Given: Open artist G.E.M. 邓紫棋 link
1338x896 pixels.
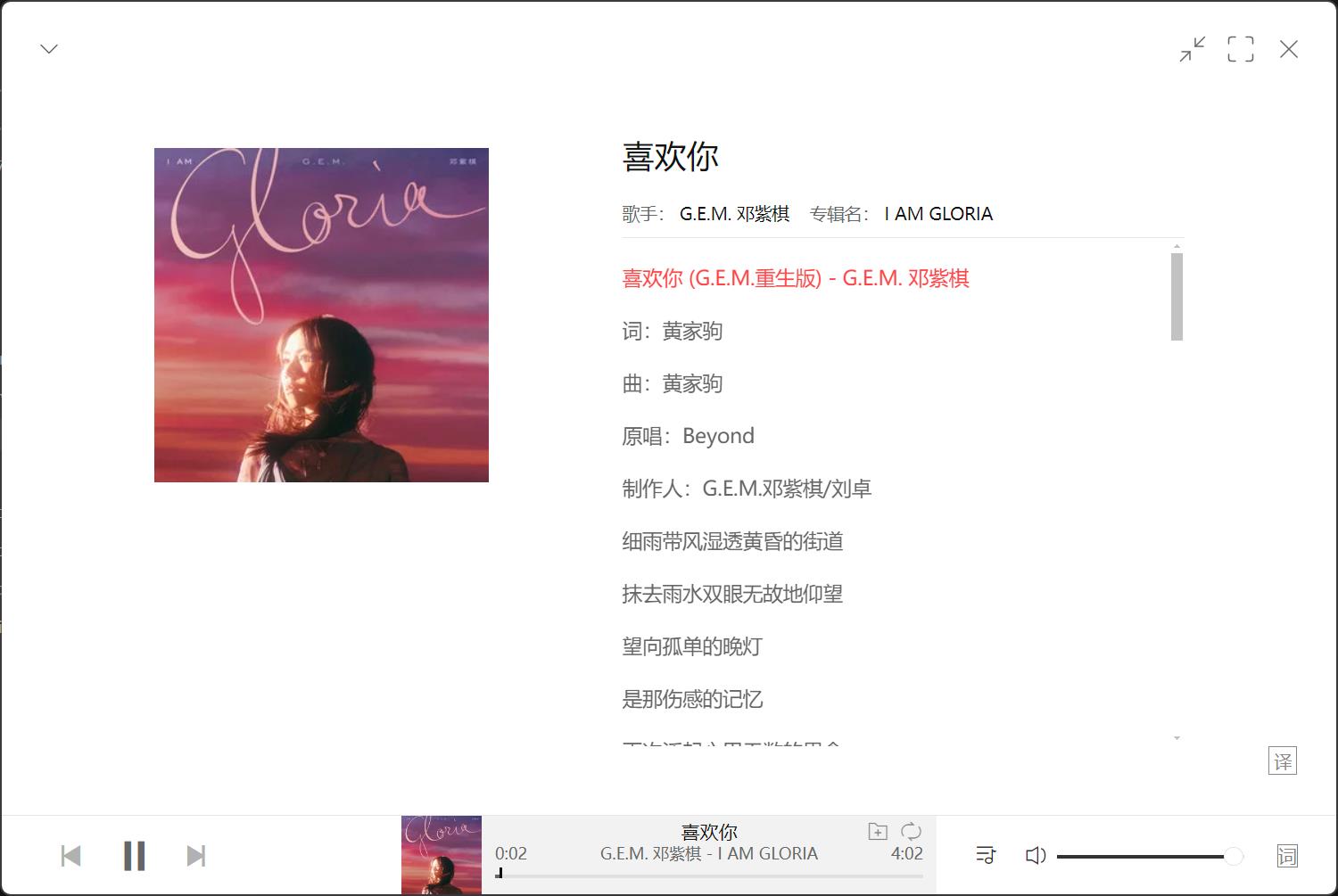Looking at the screenshot, I should [734, 214].
